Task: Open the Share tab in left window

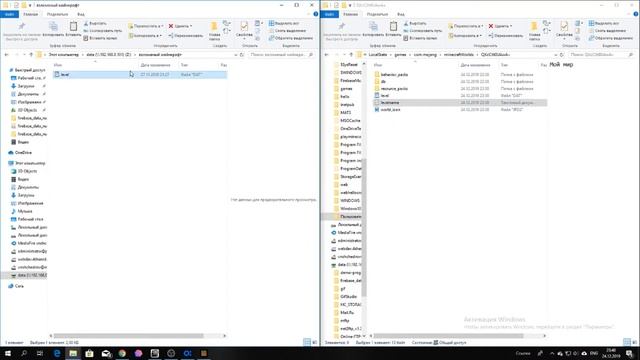Action: pyautogui.click(x=58, y=14)
